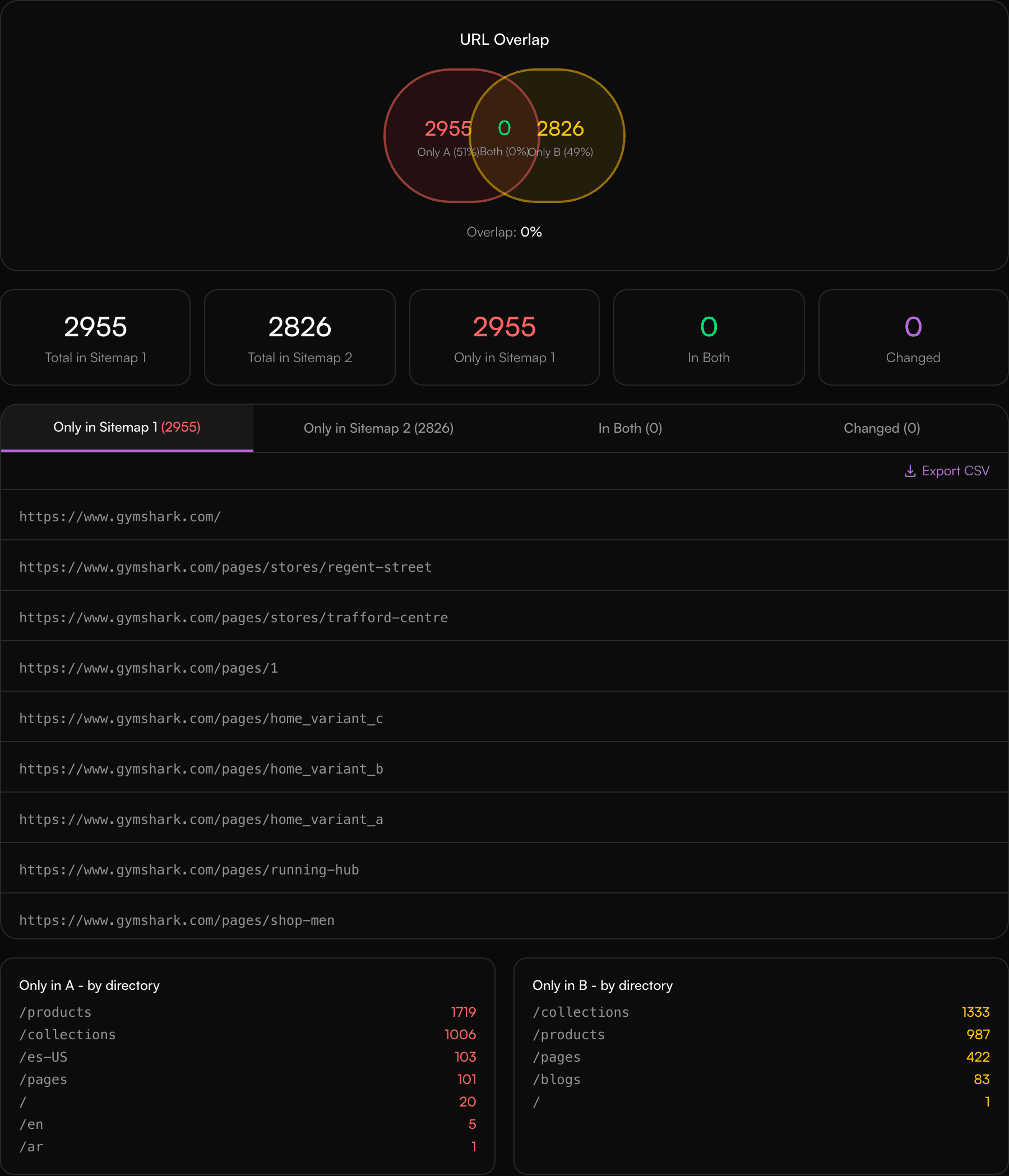Select the Changed (0) tab
Viewport: 1009px width, 1176px height.
[881, 428]
